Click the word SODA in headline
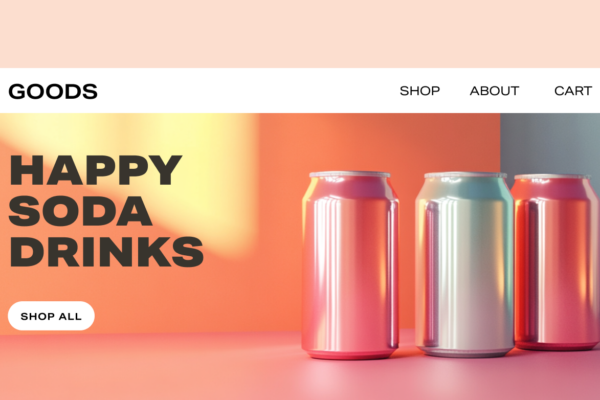600x400 pixels. (80, 211)
